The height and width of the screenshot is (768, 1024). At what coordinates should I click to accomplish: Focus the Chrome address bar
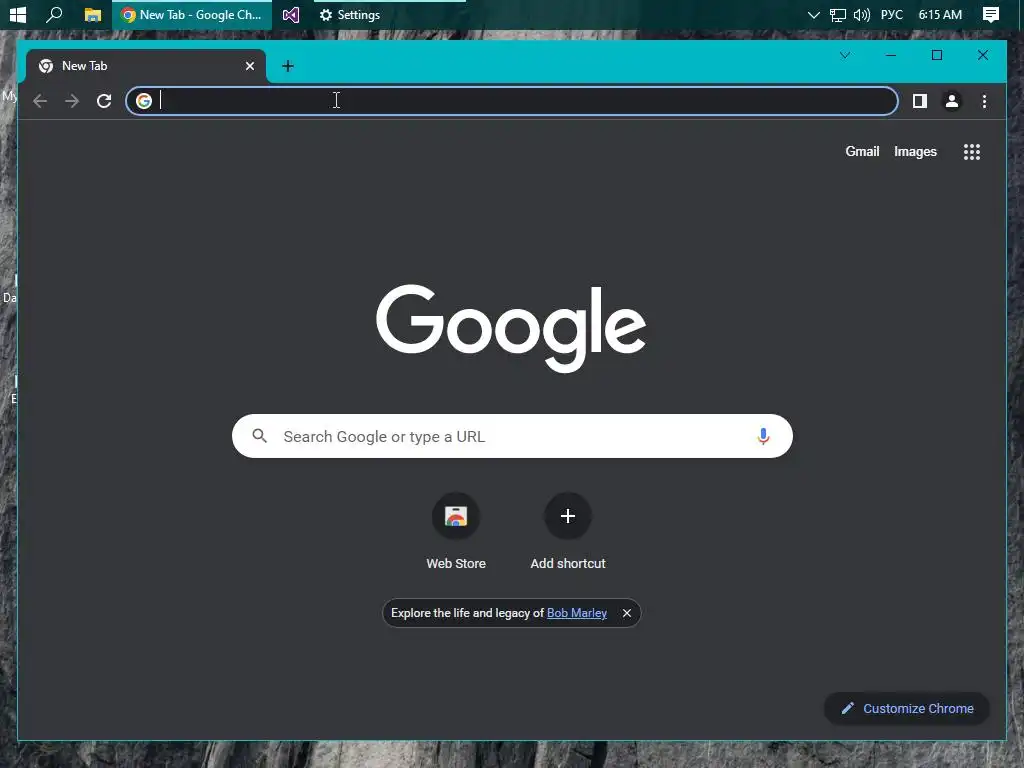(511, 101)
